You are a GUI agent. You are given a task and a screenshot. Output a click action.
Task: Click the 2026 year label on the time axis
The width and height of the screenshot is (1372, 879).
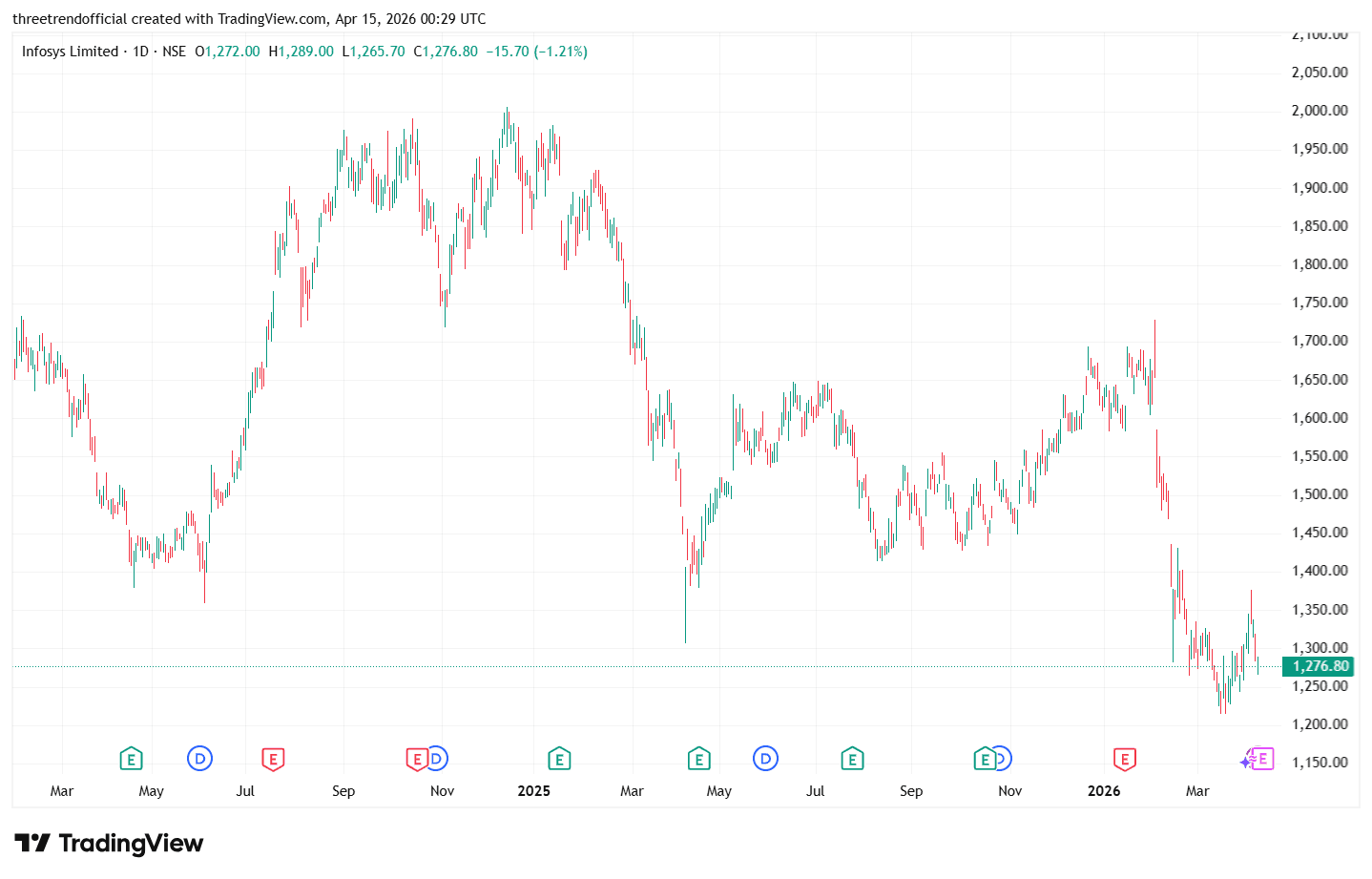pos(1104,791)
